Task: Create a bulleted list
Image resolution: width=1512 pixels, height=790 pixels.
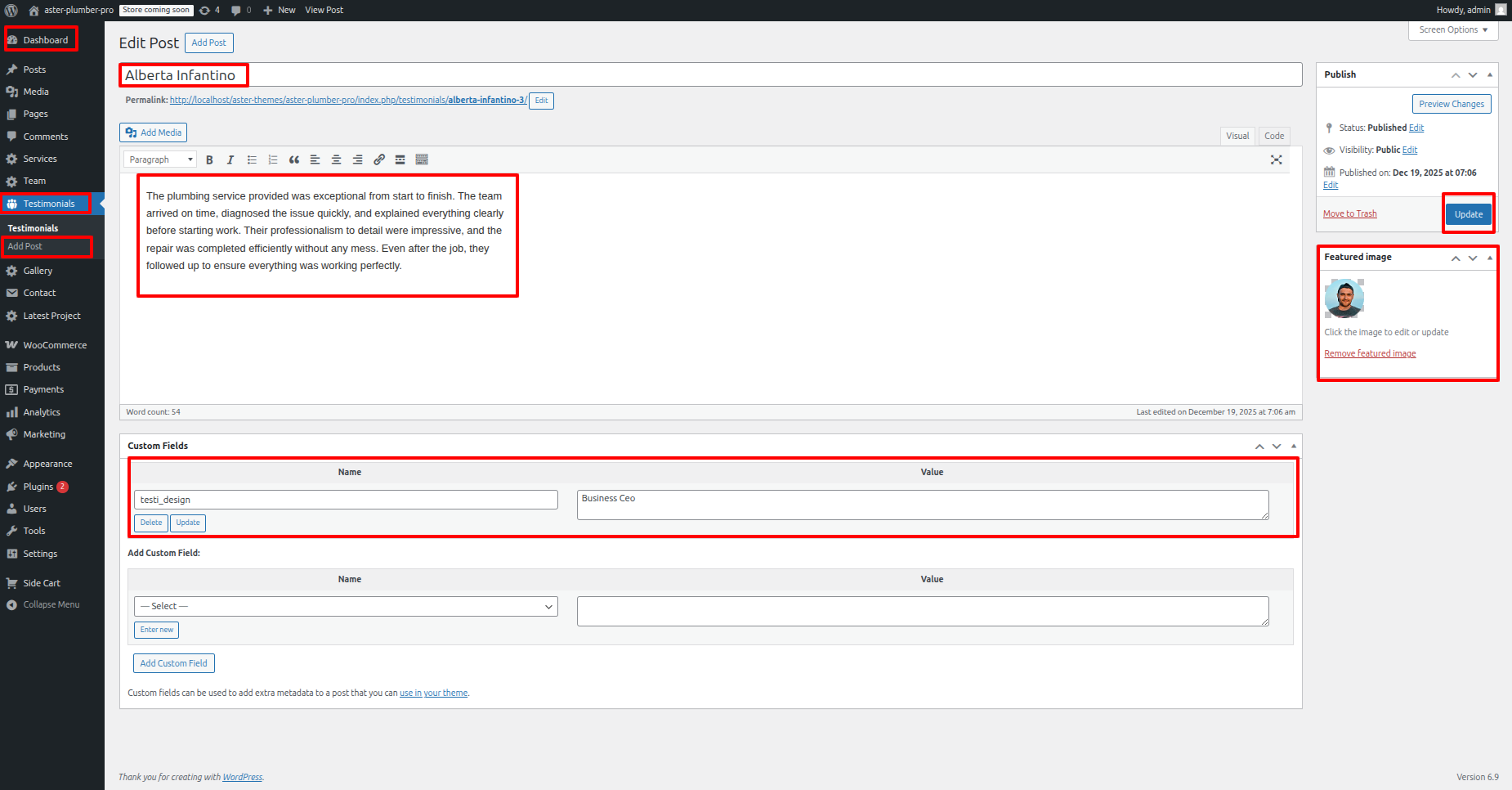Action: pos(252,160)
